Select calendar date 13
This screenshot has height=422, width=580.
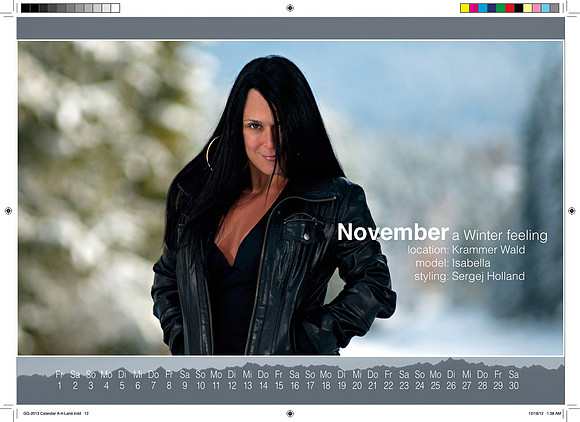(x=247, y=386)
